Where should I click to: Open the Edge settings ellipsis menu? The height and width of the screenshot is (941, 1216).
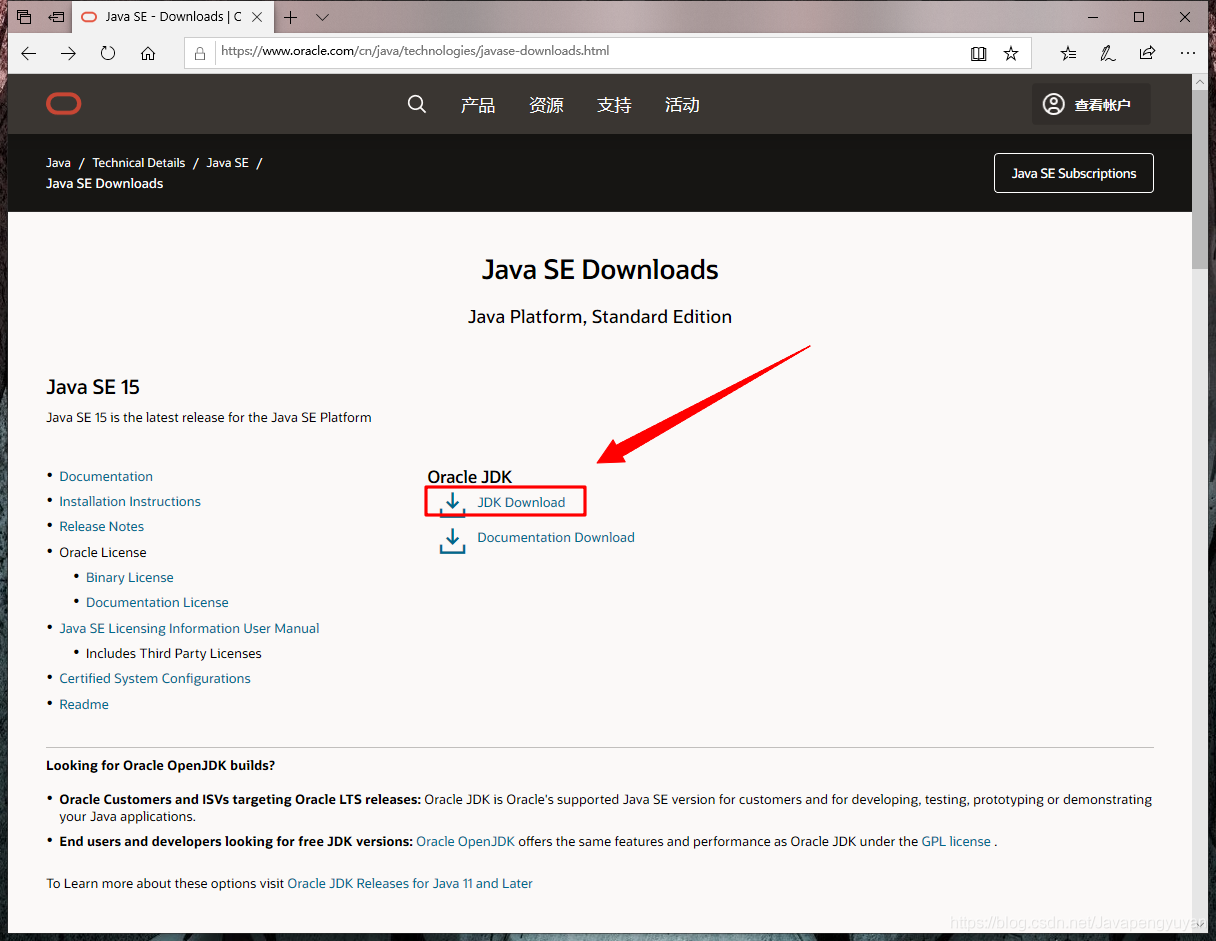coord(1187,53)
